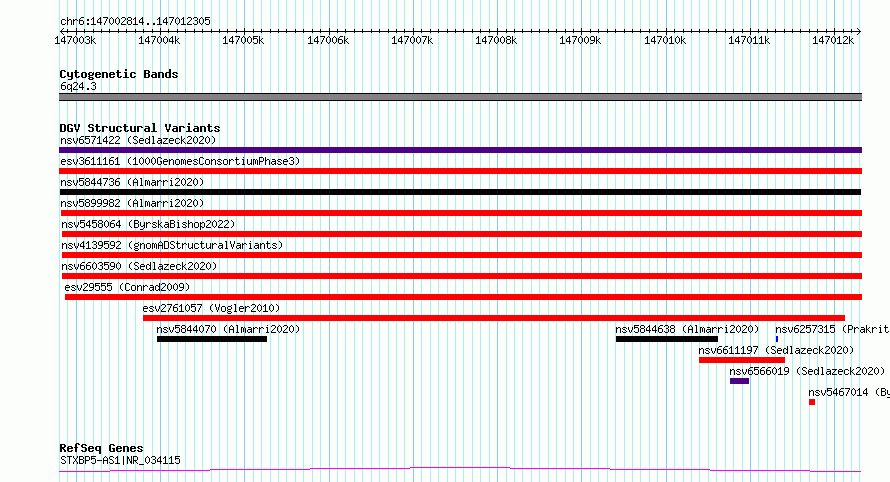Click the red esv2761057 variant bar
The image size is (890, 482).
tap(494, 318)
